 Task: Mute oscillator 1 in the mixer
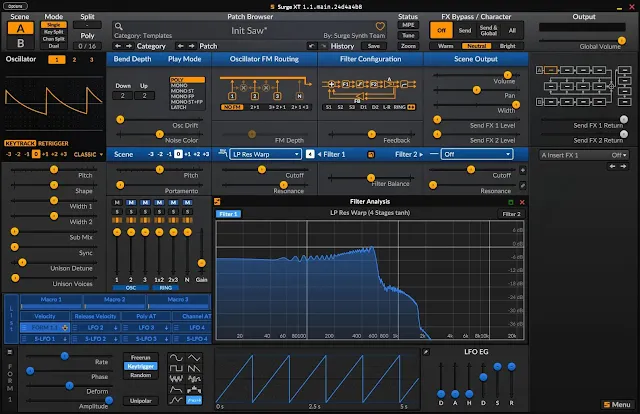[117, 203]
